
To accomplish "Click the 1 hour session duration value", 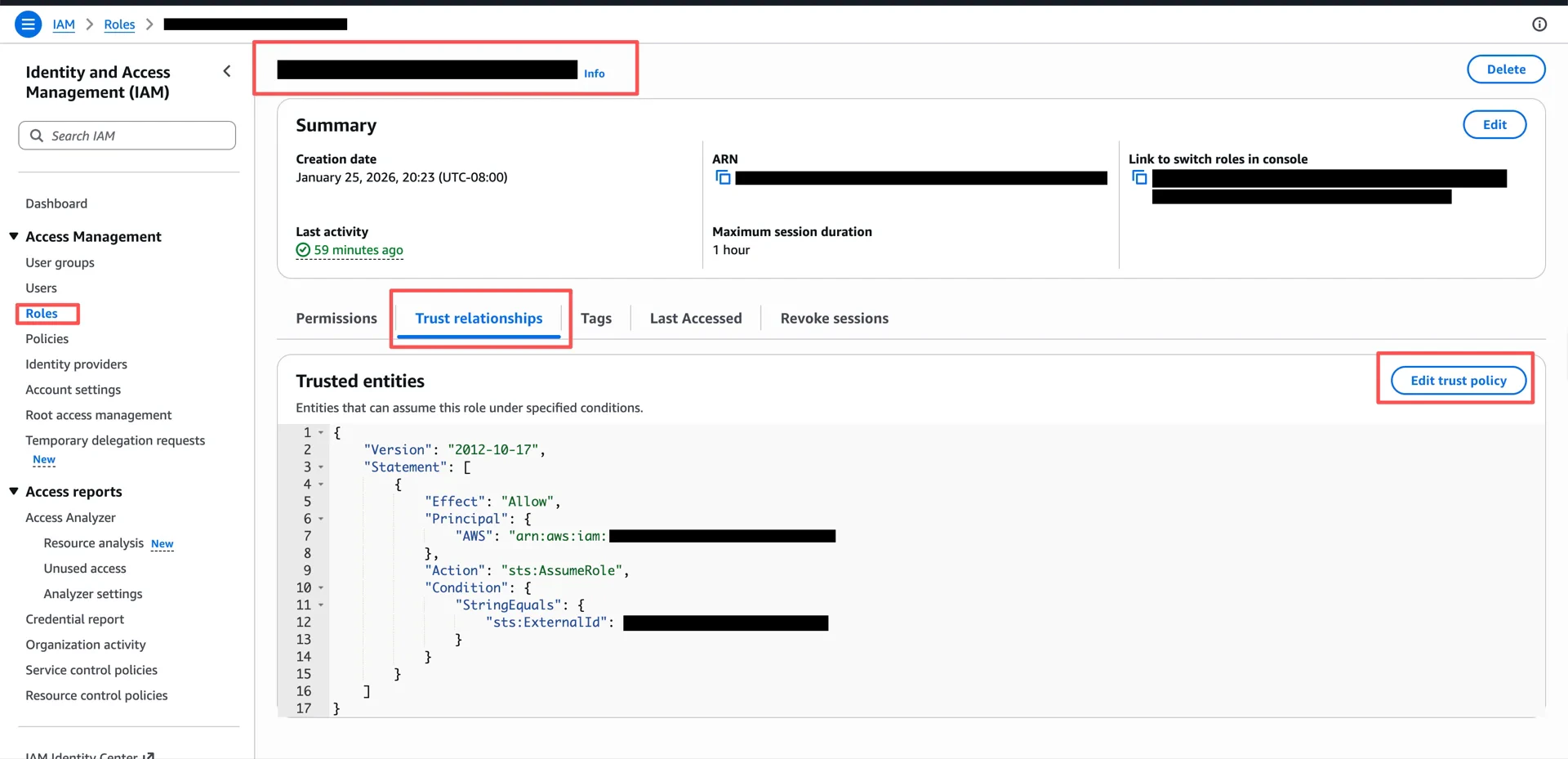I will (731, 250).
